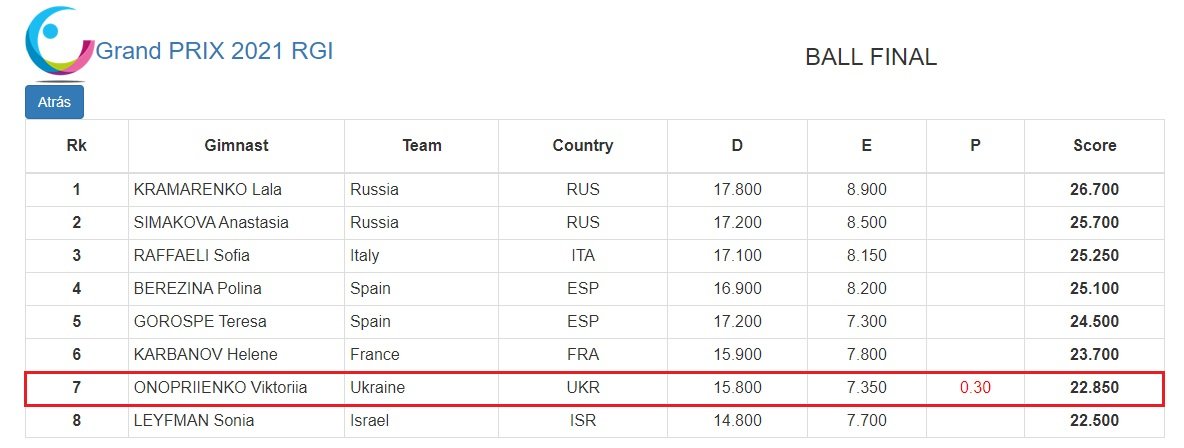Select gymnast SIMAKOVA Anastasia

(211, 222)
